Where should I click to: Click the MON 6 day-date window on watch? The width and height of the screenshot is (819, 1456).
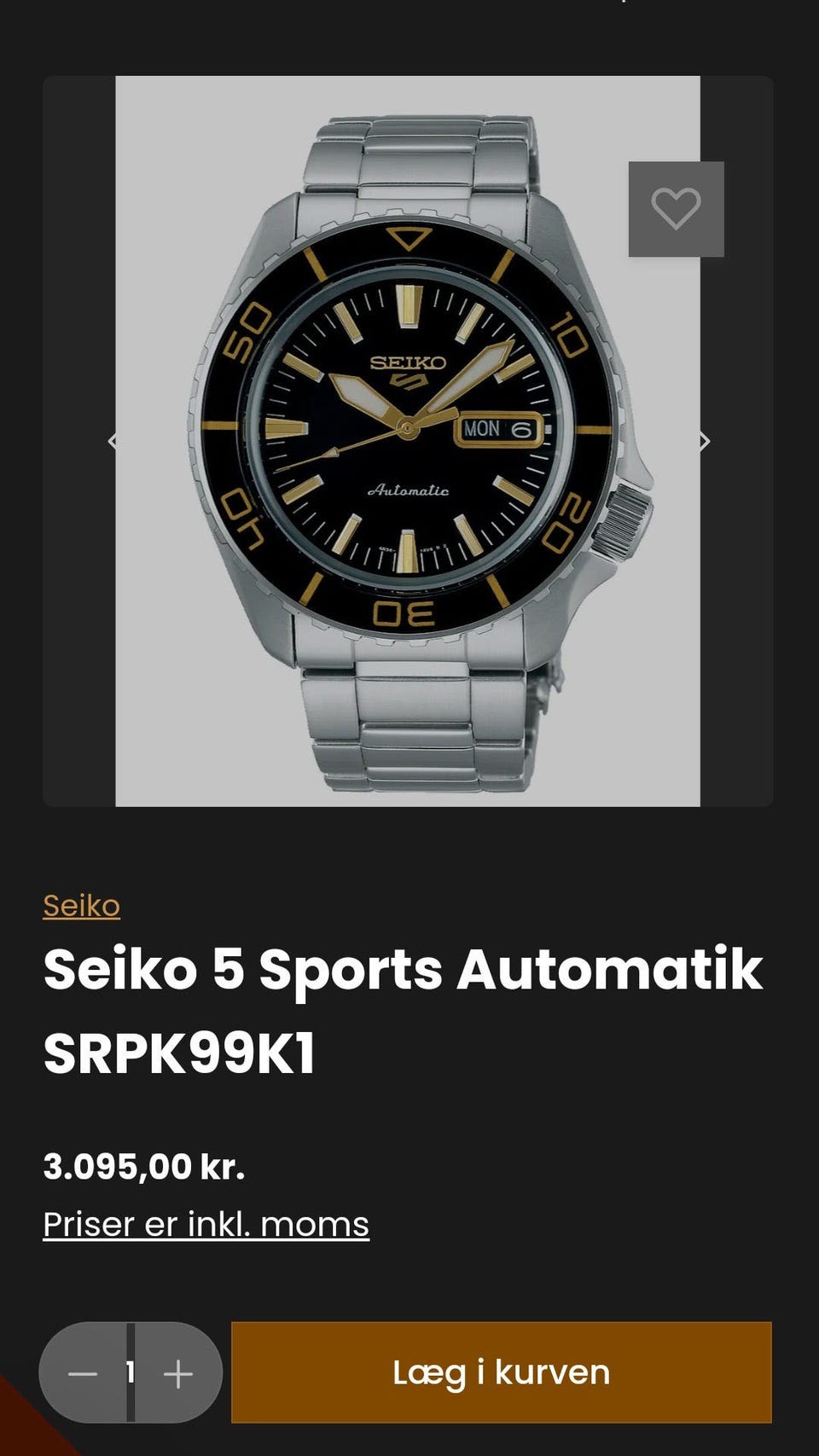click(x=498, y=429)
